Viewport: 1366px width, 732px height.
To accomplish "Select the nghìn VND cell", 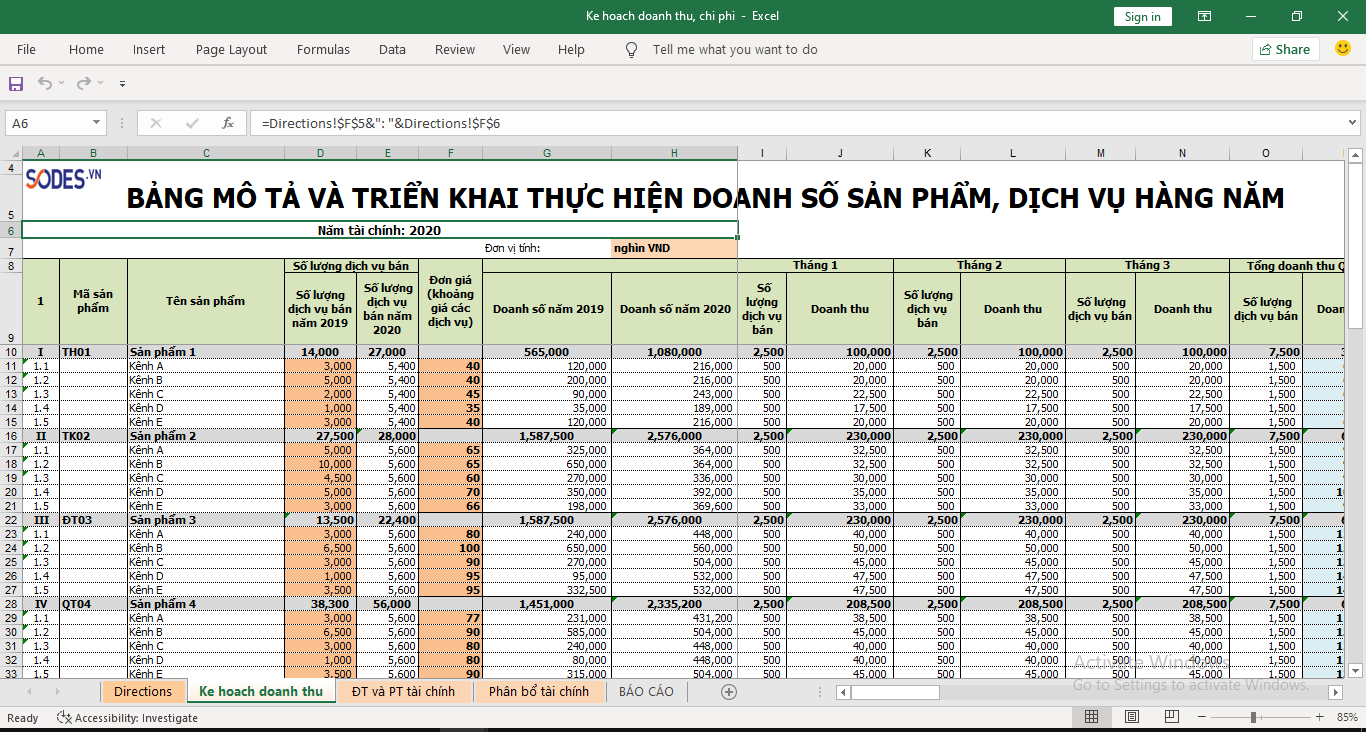I will [x=674, y=248].
